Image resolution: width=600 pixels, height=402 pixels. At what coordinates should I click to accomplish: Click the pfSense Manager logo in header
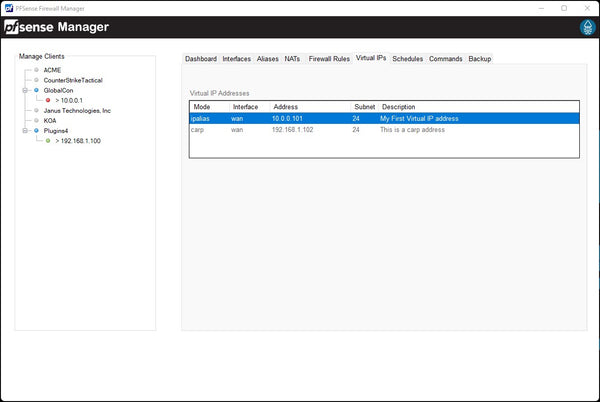point(58,28)
